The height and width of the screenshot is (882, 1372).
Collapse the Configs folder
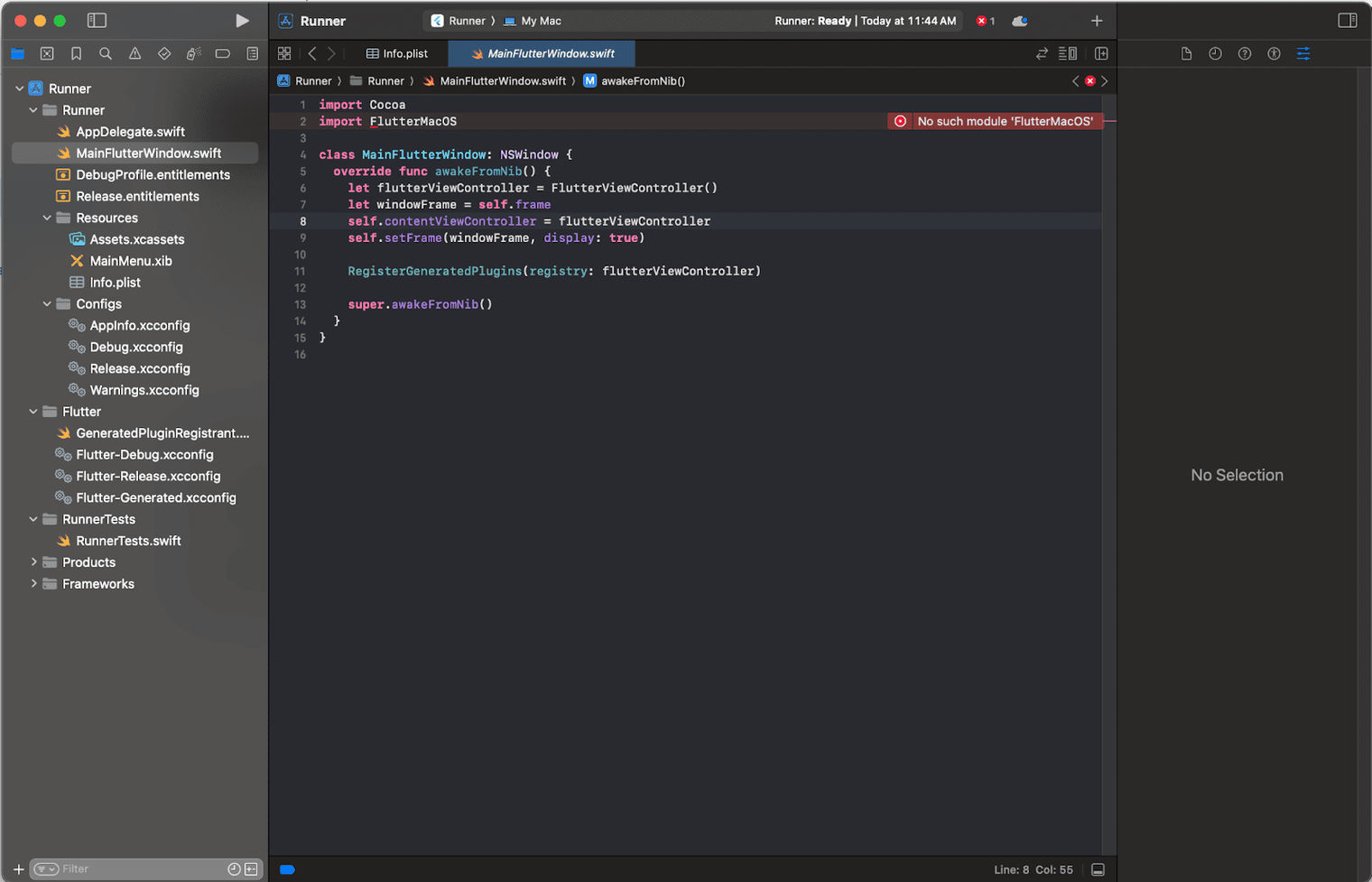(x=47, y=304)
